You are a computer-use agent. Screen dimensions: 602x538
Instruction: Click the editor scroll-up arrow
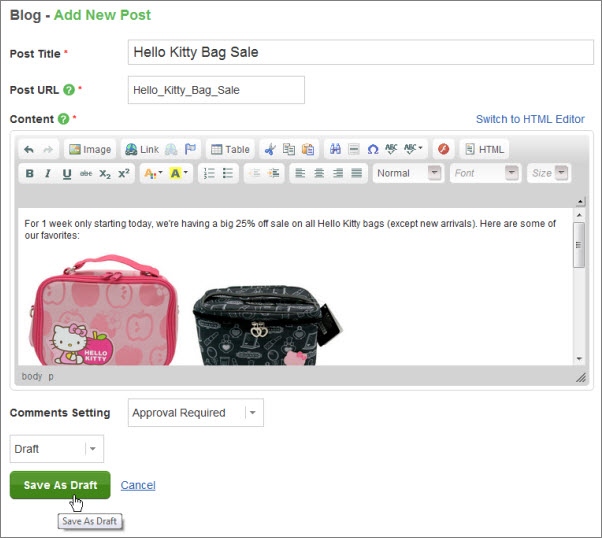579,215
